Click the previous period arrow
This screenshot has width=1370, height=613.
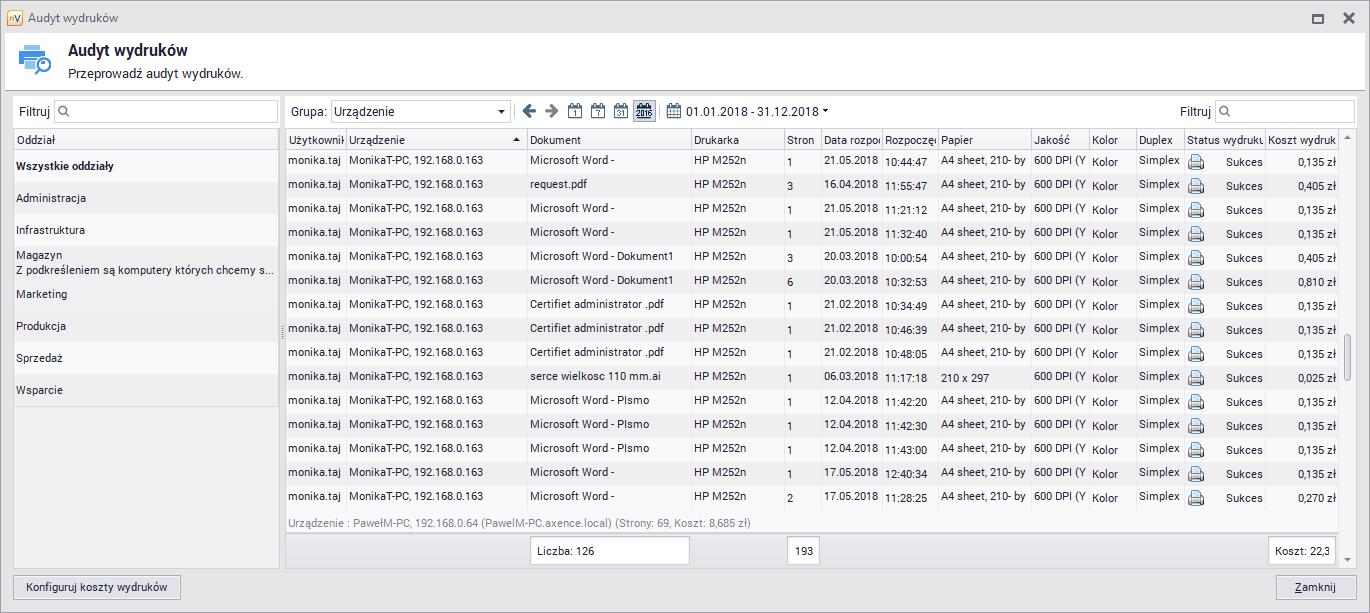point(529,111)
